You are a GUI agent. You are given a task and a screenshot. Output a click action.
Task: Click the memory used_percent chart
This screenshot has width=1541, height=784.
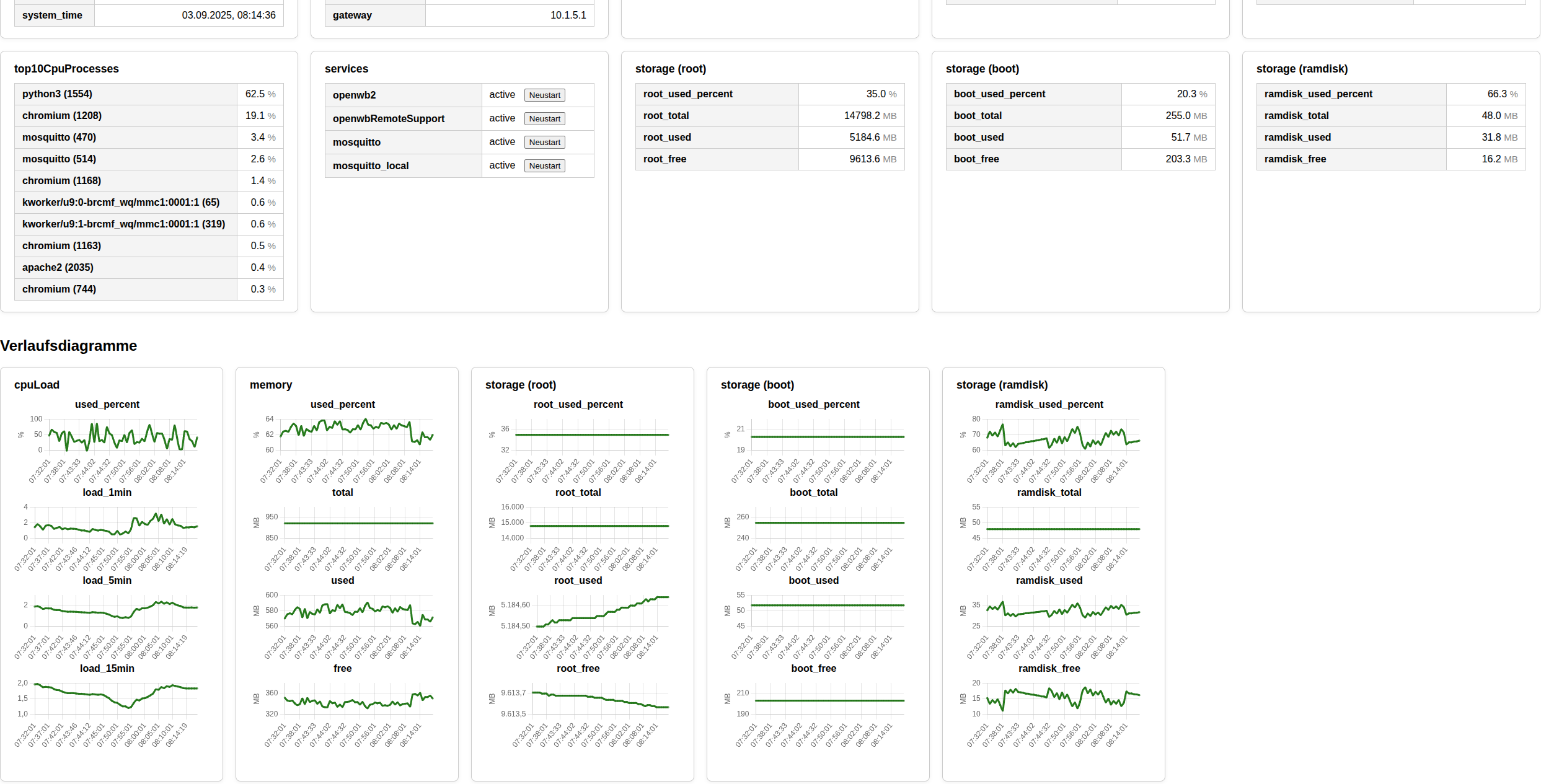pos(357,434)
